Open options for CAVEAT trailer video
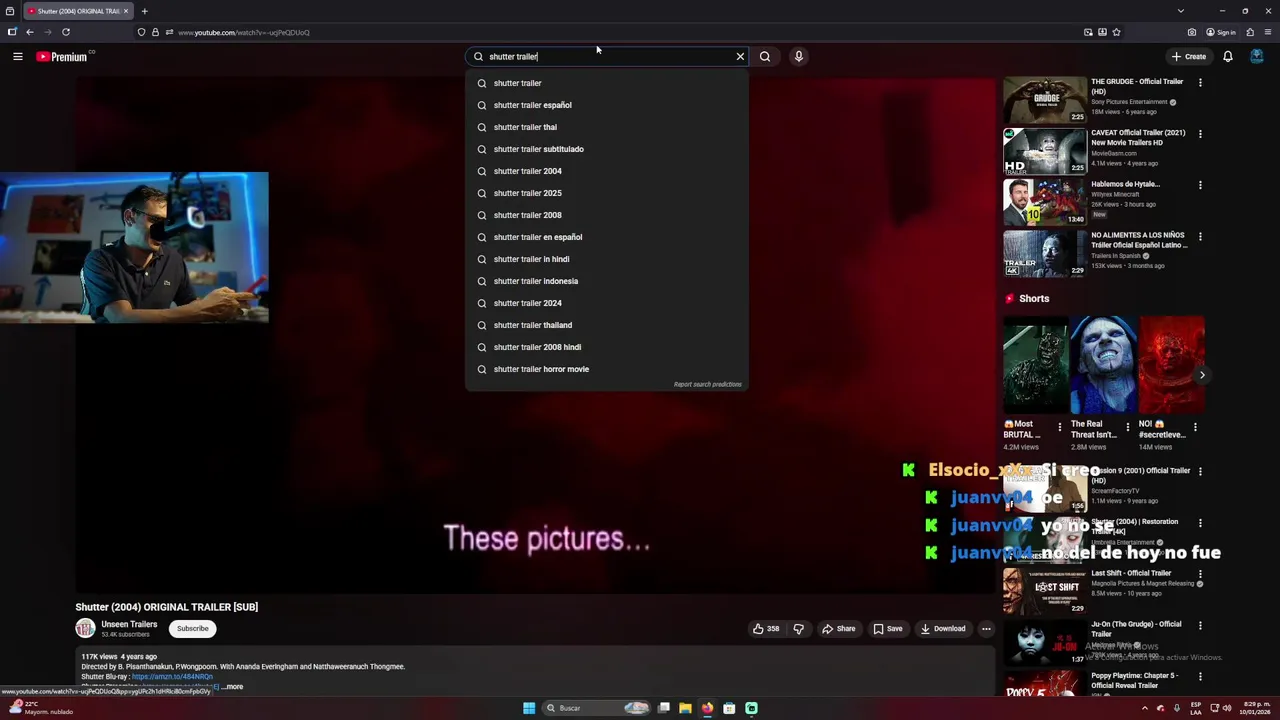Image resolution: width=1280 pixels, height=720 pixels. pos(1200,134)
